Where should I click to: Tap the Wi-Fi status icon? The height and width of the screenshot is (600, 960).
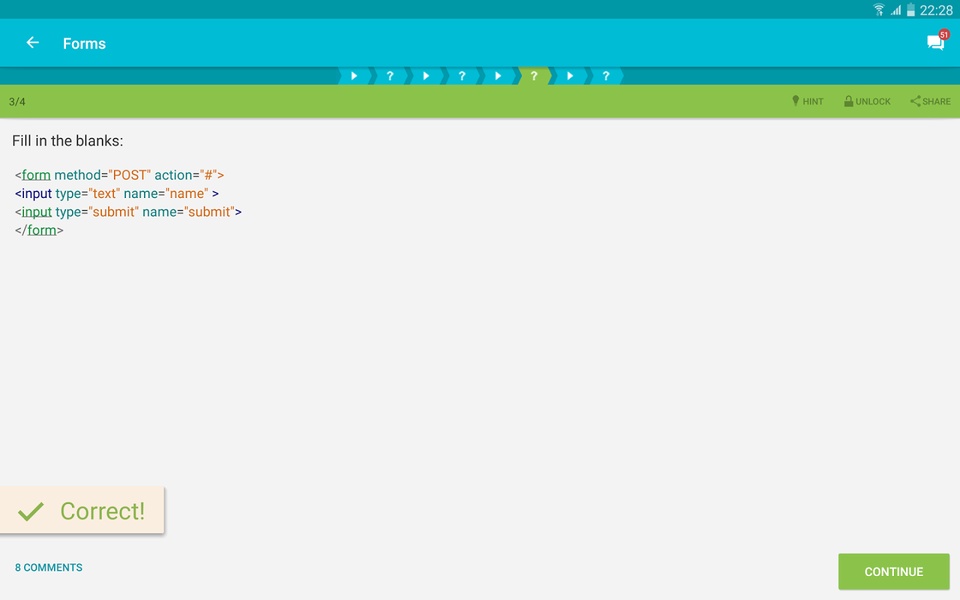(879, 10)
